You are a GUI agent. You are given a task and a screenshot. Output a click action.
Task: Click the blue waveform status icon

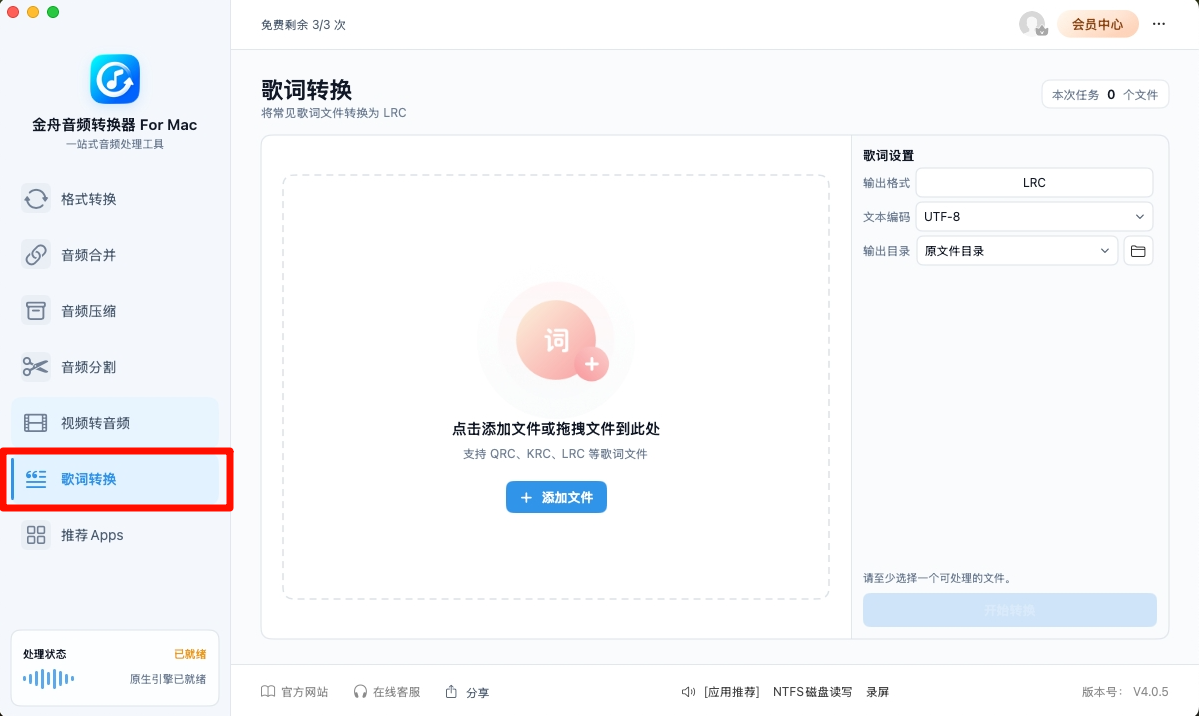[48, 679]
